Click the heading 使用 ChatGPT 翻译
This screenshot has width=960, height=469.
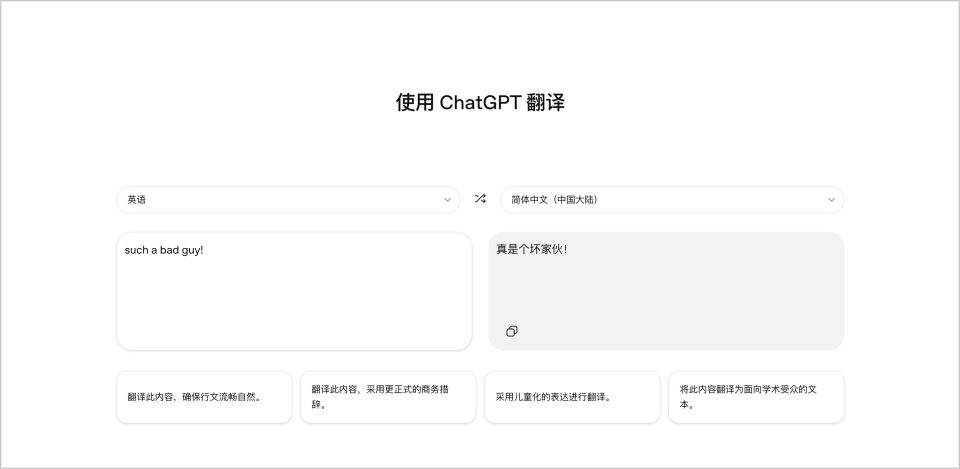click(x=480, y=102)
